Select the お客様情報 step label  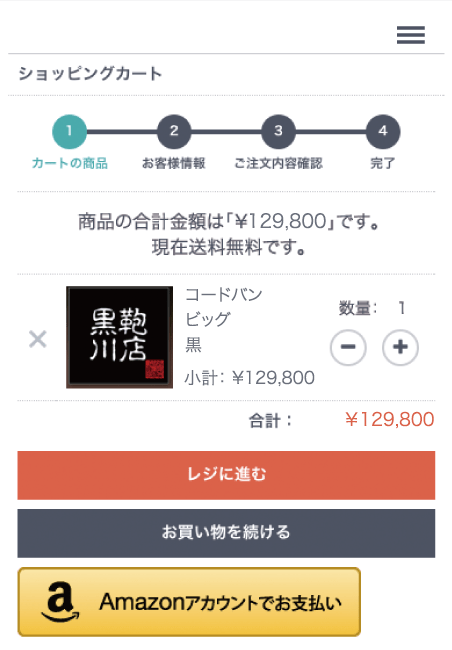174,163
